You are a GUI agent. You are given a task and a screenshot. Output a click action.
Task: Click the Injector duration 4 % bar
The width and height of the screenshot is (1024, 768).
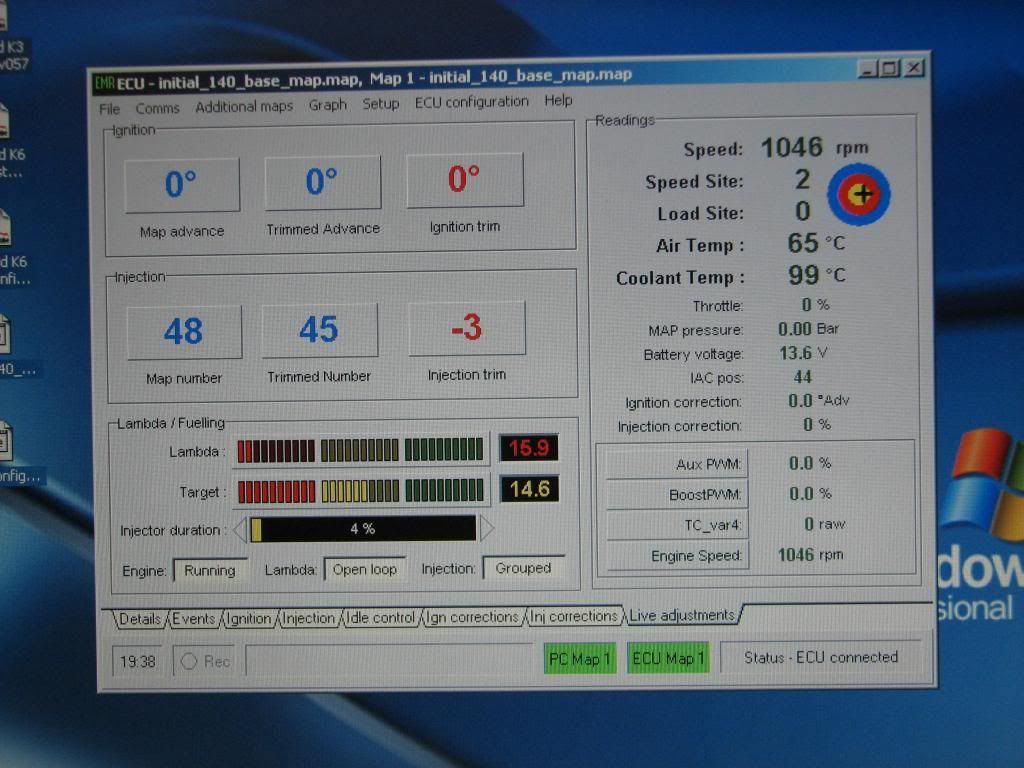(362, 528)
